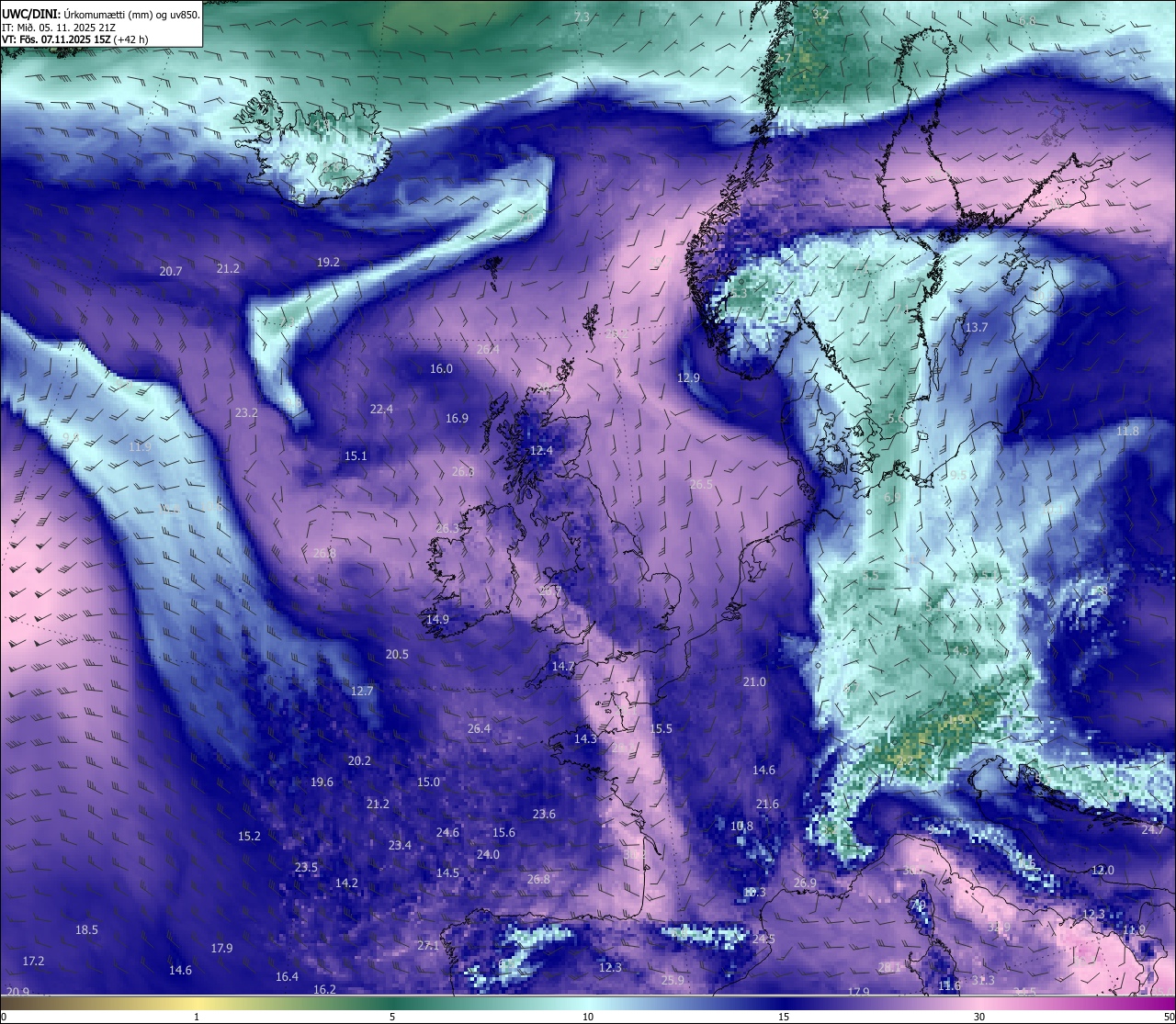Image resolution: width=1176 pixels, height=1024 pixels.
Task: Click the 15.2 value label
Action: tap(249, 836)
